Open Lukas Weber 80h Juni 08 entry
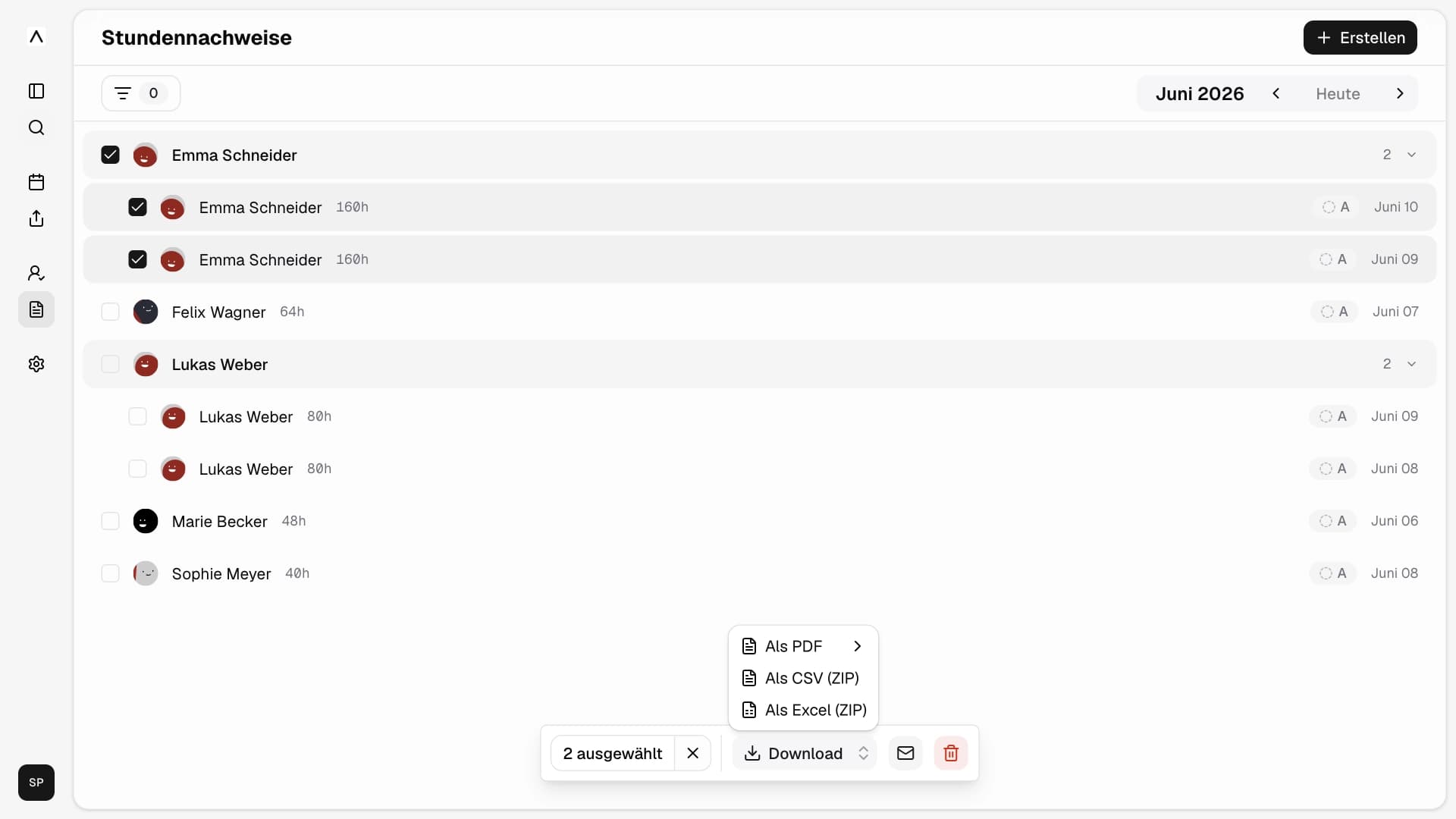 click(x=759, y=469)
